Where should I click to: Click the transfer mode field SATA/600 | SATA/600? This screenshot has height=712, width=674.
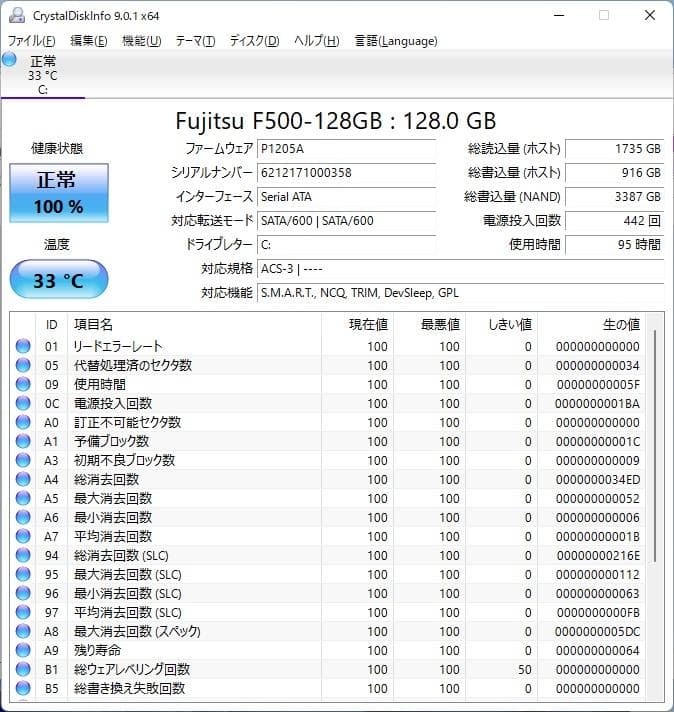[347, 221]
